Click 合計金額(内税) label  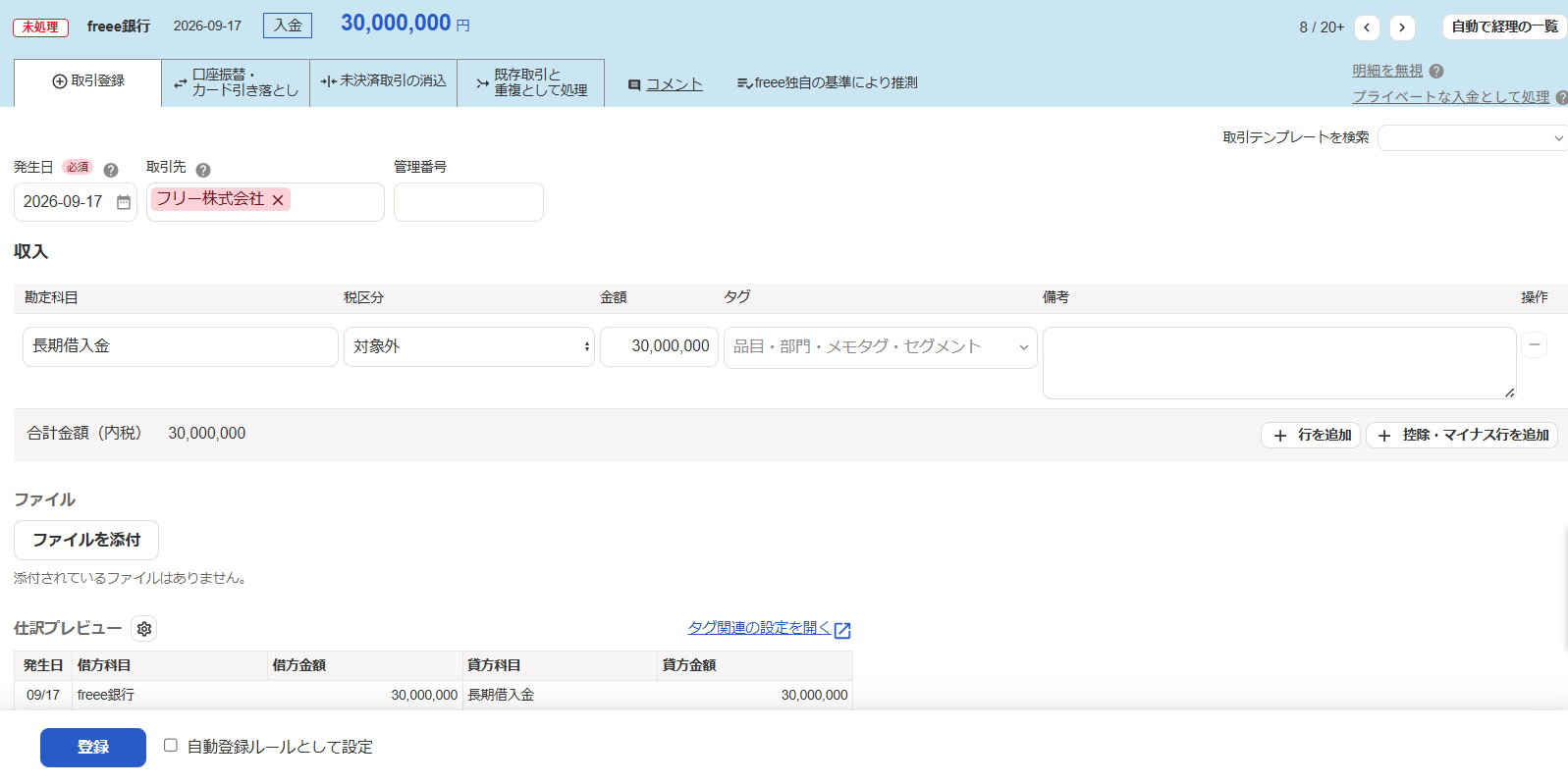pyautogui.click(x=84, y=434)
